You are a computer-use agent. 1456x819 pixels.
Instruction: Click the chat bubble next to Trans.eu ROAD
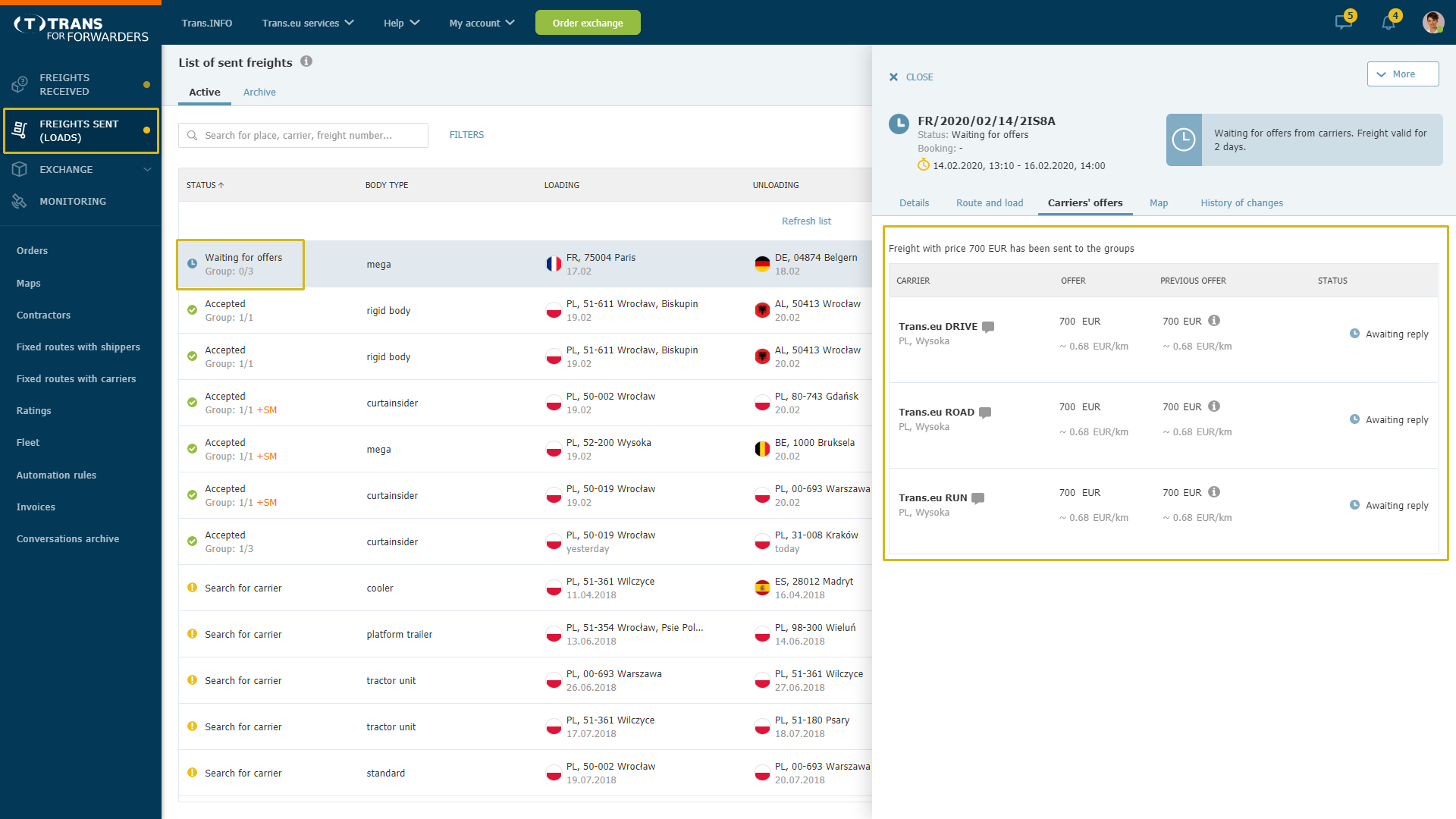click(985, 413)
